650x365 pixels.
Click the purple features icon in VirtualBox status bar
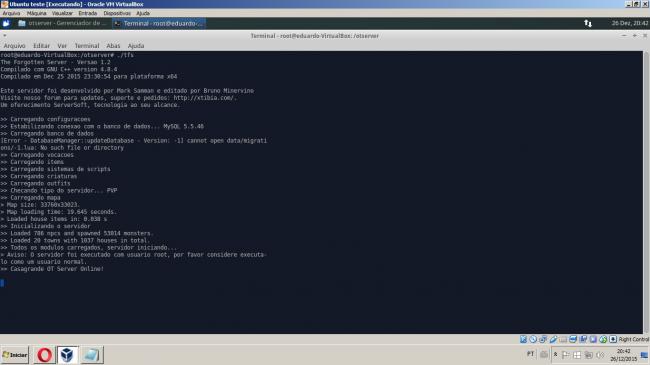[x=593, y=339]
